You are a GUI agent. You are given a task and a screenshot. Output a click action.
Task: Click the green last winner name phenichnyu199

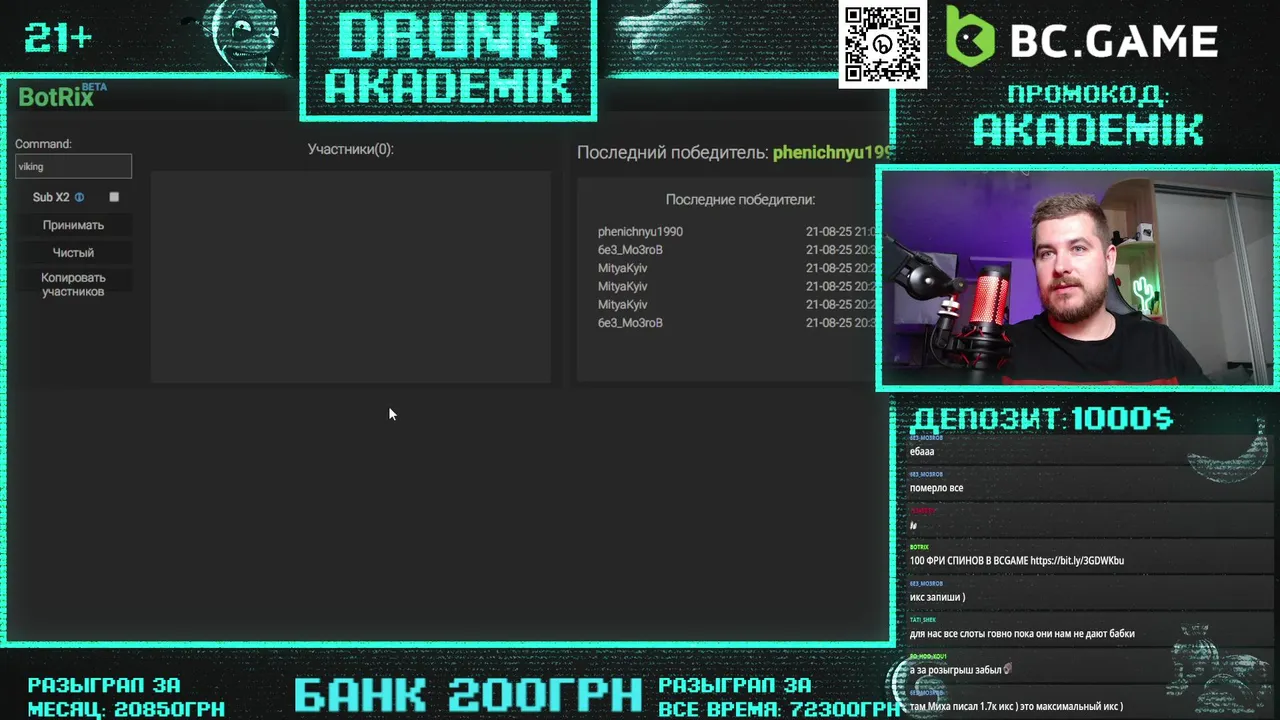(x=832, y=153)
